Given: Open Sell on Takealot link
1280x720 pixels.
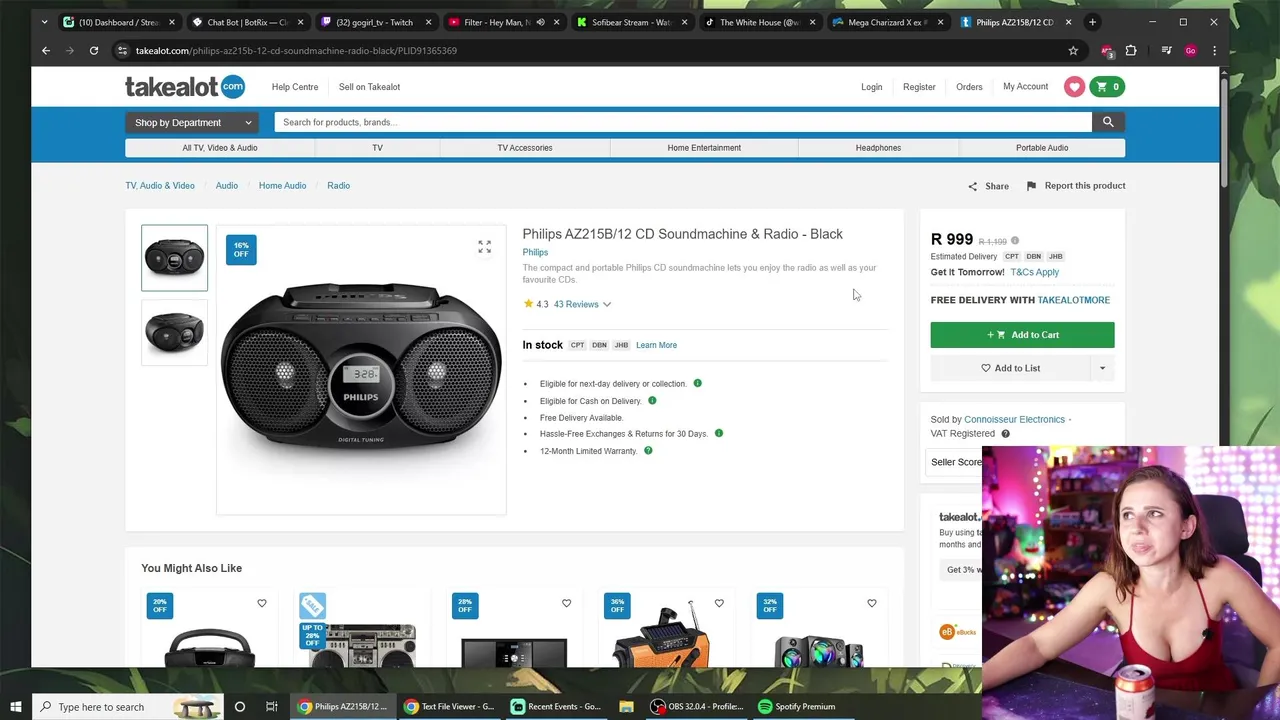Looking at the screenshot, I should click(369, 87).
